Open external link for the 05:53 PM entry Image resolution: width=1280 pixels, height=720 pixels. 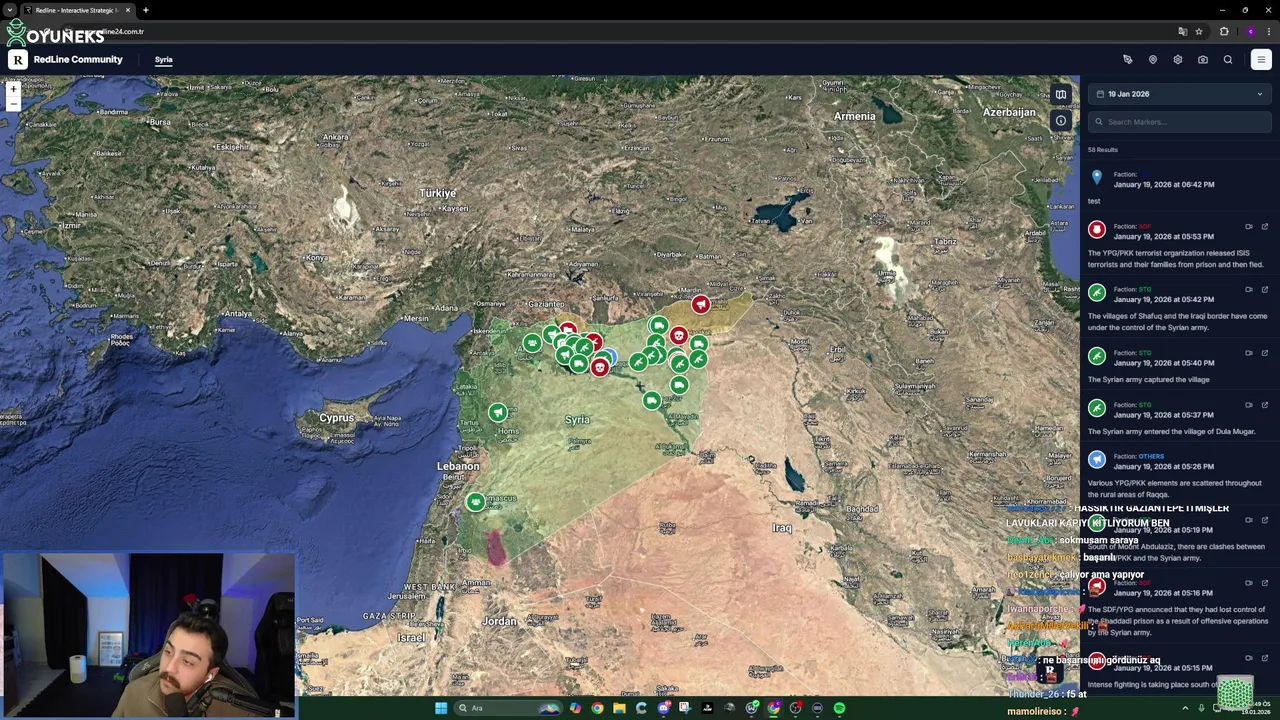click(x=1265, y=227)
